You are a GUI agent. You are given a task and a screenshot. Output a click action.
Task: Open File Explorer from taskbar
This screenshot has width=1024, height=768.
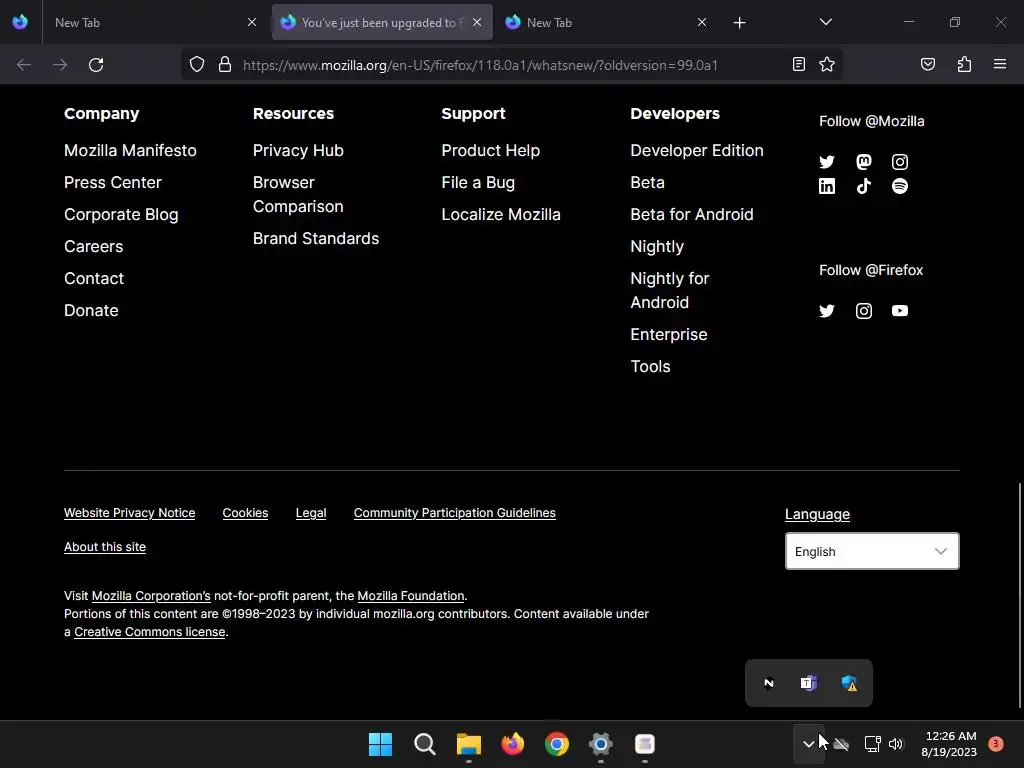point(468,744)
